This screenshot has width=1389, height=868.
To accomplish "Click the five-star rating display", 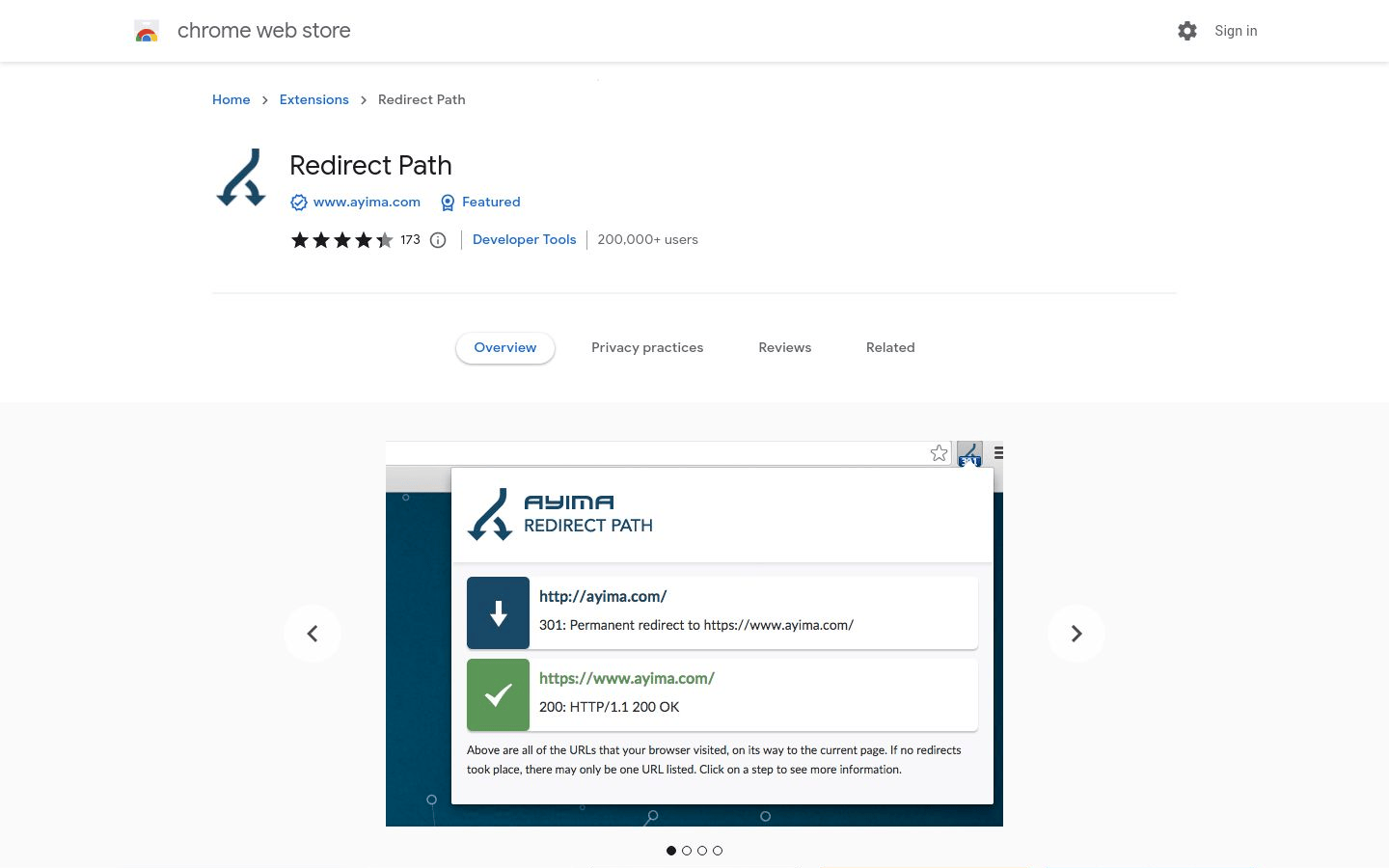I will pyautogui.click(x=342, y=240).
